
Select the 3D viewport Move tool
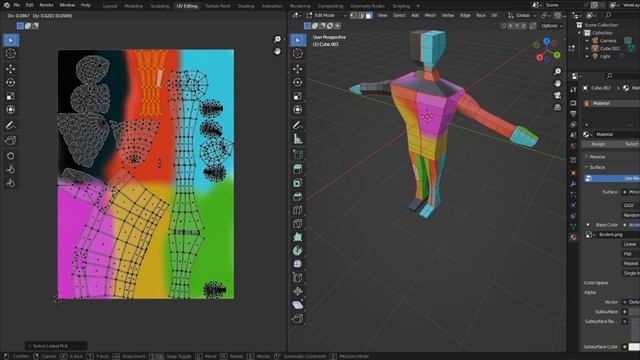[298, 69]
